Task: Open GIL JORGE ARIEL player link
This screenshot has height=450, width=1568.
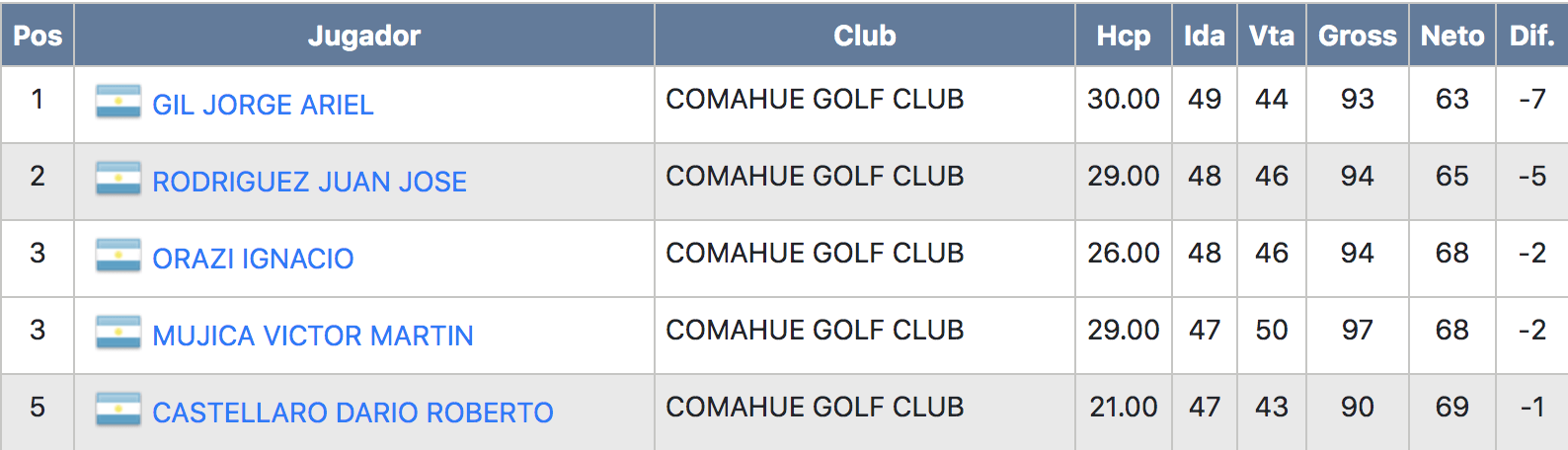Action: [263, 105]
